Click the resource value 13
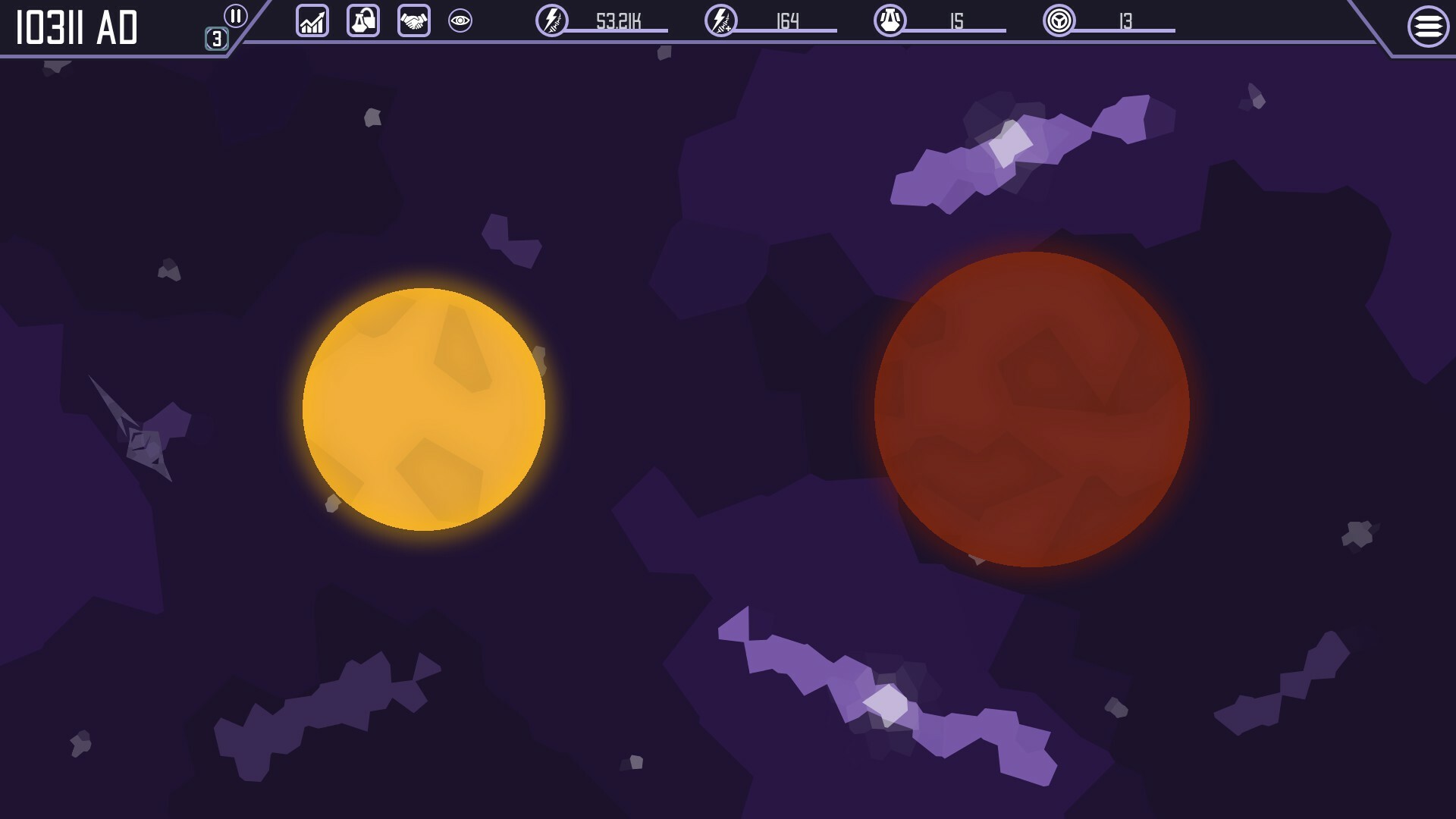 coord(1126,22)
